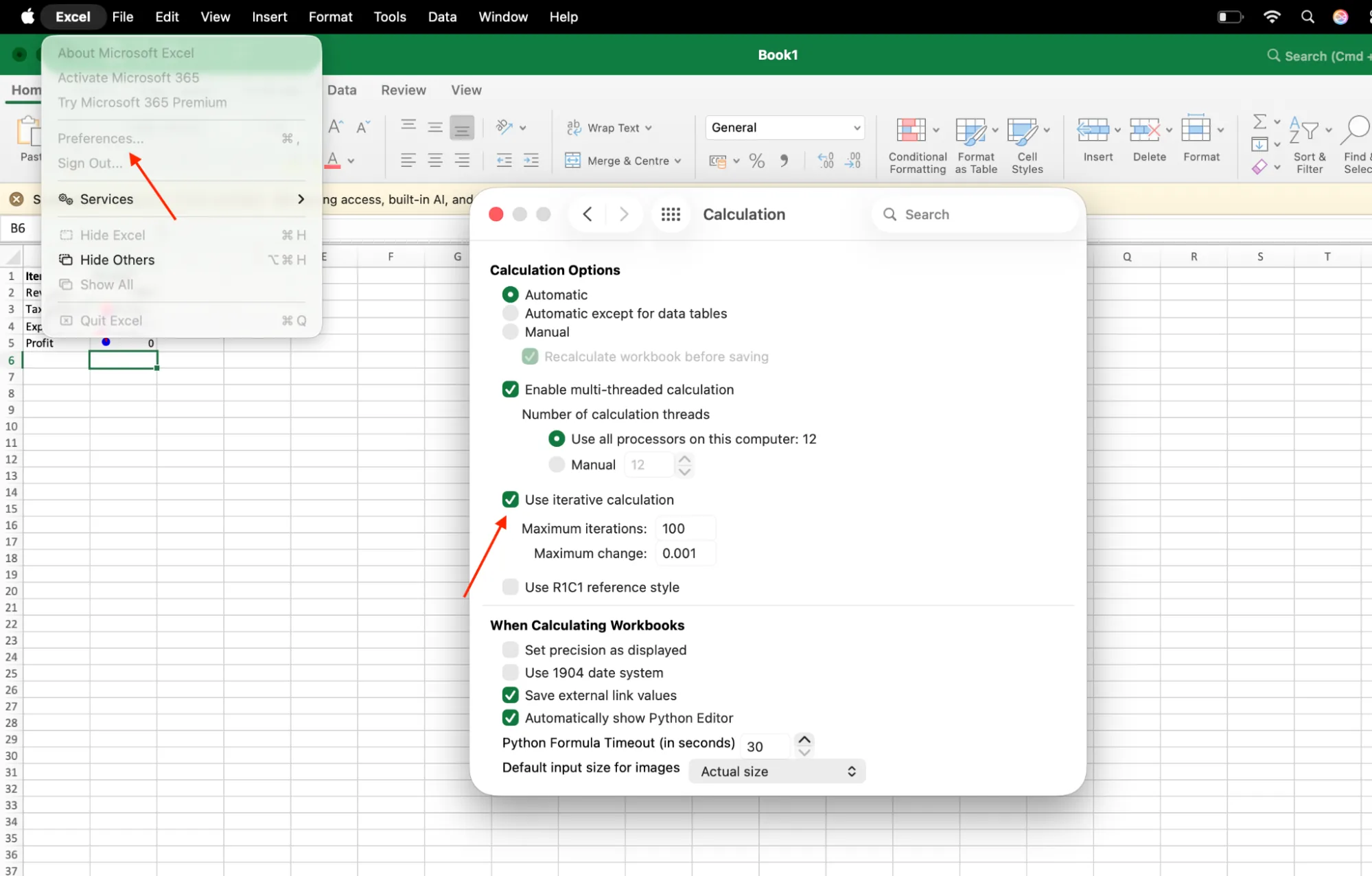Click the bottom align icon
Screen dimensions: 1372x876
(x=462, y=128)
